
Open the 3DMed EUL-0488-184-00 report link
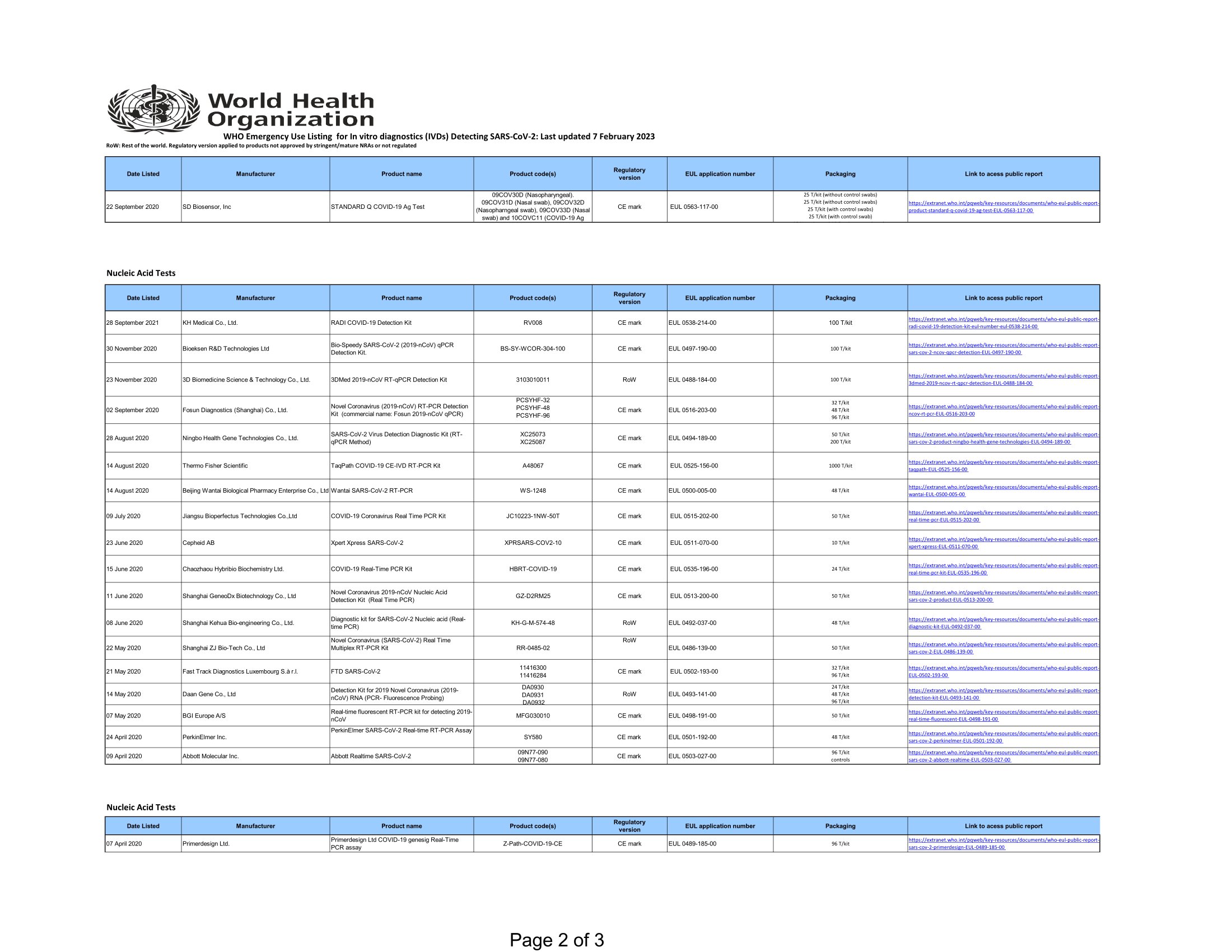click(x=1004, y=380)
